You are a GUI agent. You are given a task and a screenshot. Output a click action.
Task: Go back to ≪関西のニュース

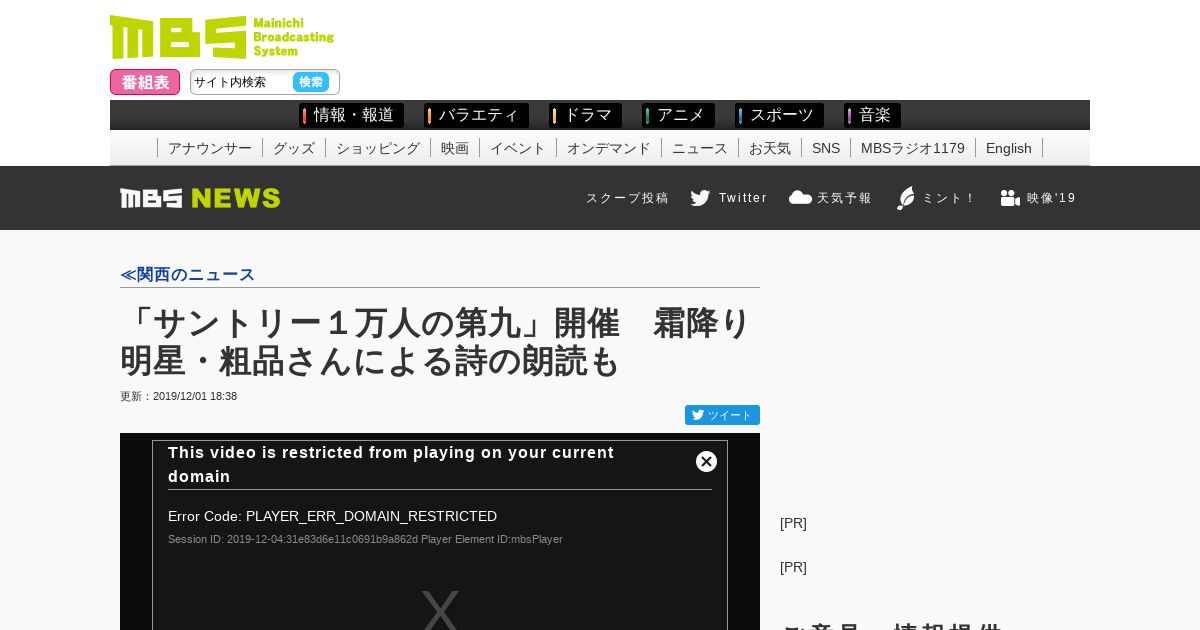pos(188,274)
